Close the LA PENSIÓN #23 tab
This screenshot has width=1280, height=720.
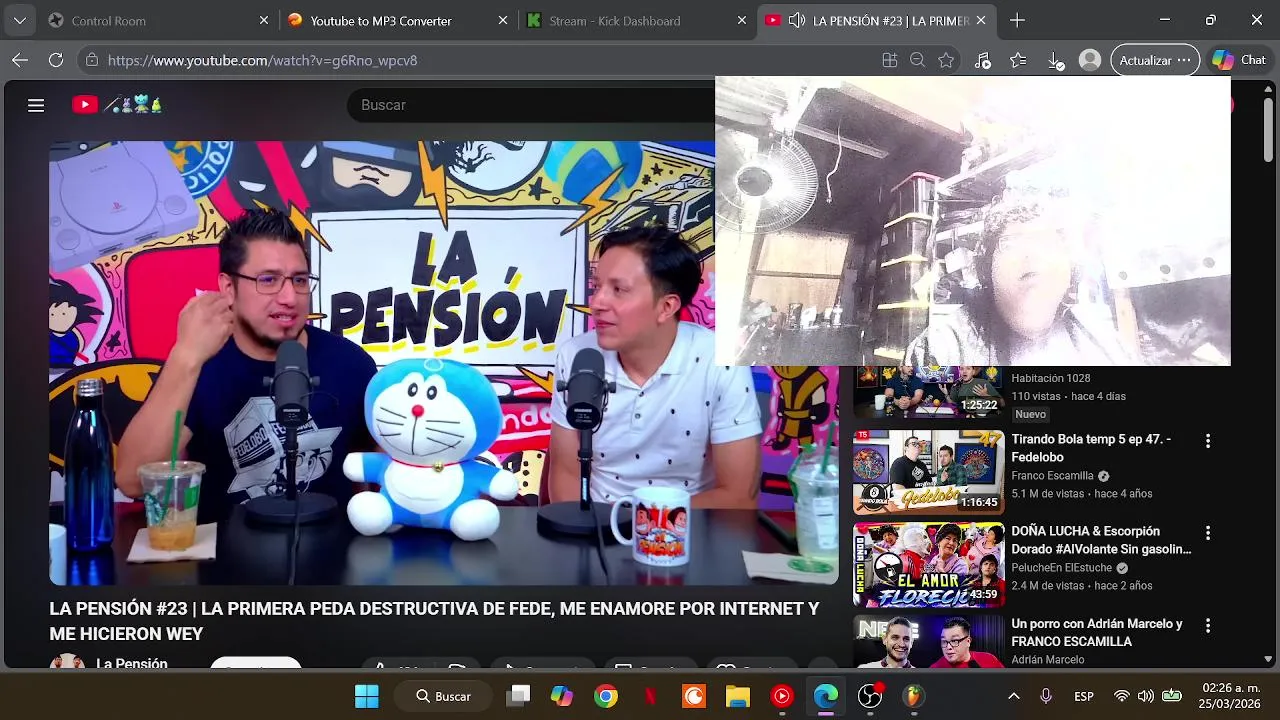tap(981, 20)
